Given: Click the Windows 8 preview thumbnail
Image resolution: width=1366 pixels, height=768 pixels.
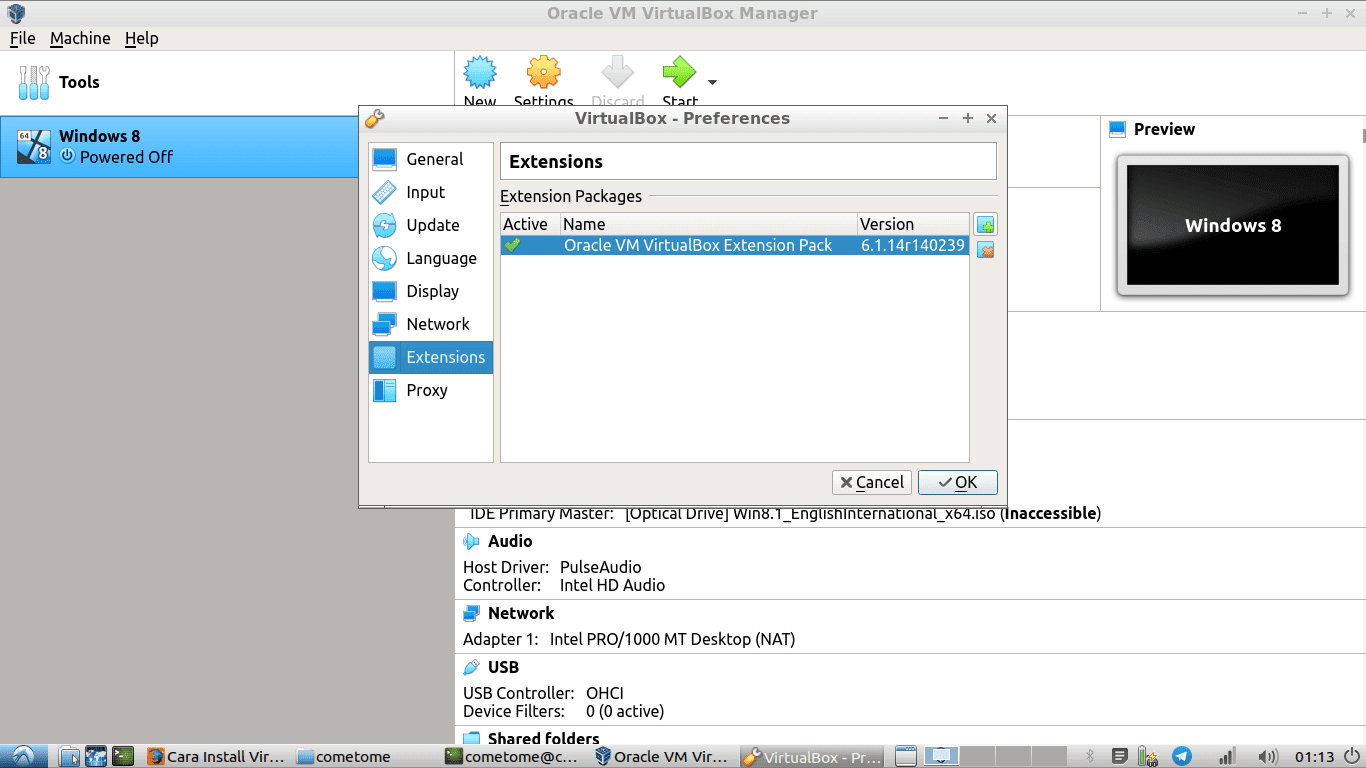Looking at the screenshot, I should 1232,226.
